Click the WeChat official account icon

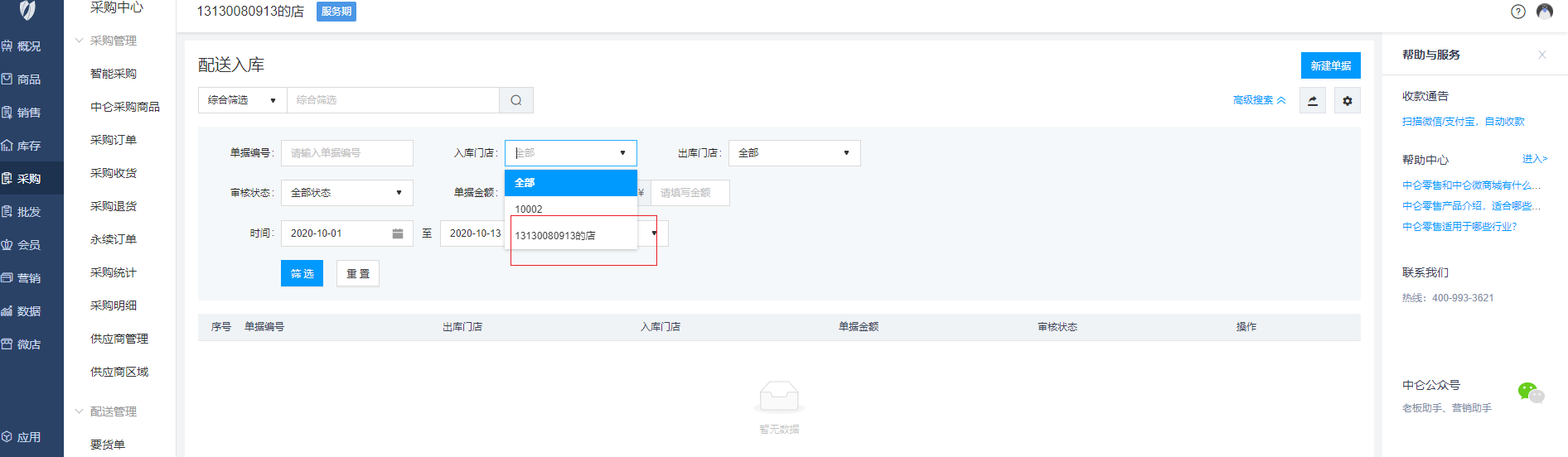1530,392
